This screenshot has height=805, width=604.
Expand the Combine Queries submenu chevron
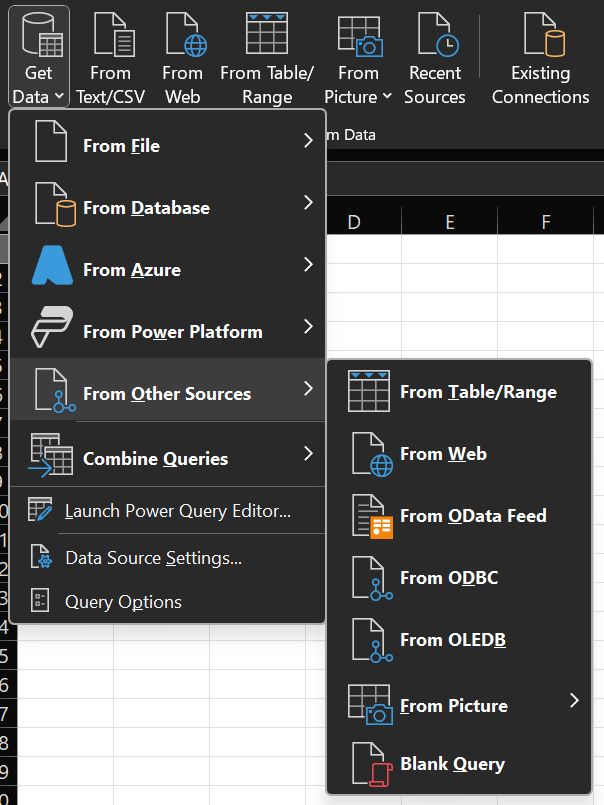click(x=308, y=453)
